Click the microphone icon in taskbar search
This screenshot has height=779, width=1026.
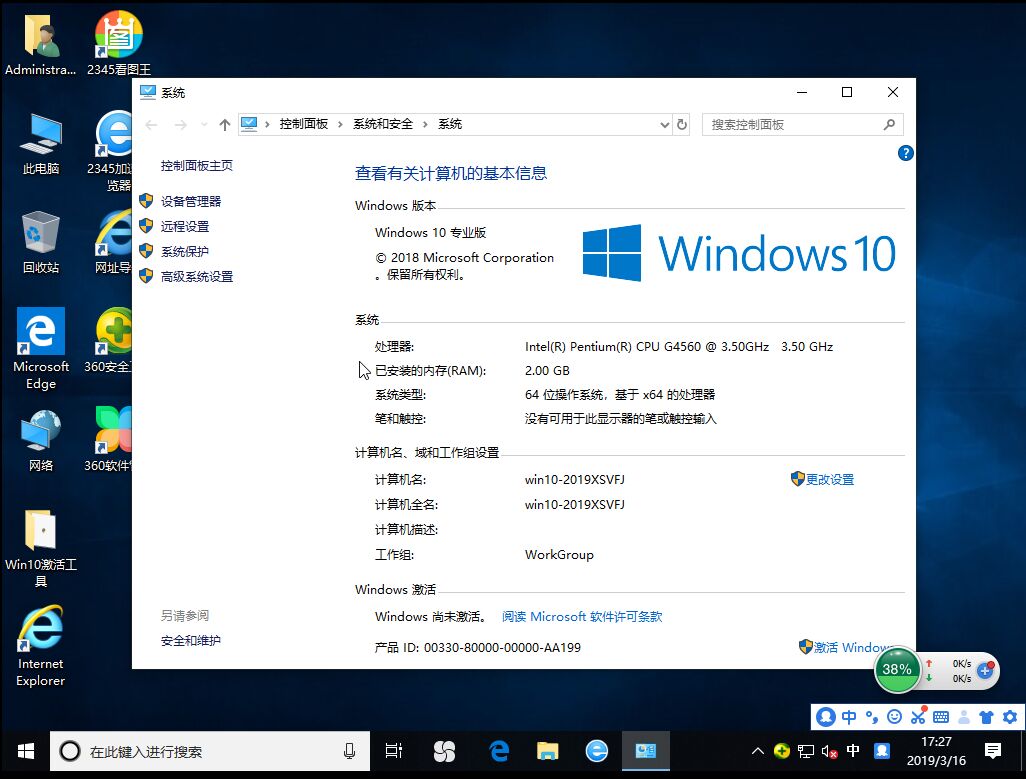(349, 752)
